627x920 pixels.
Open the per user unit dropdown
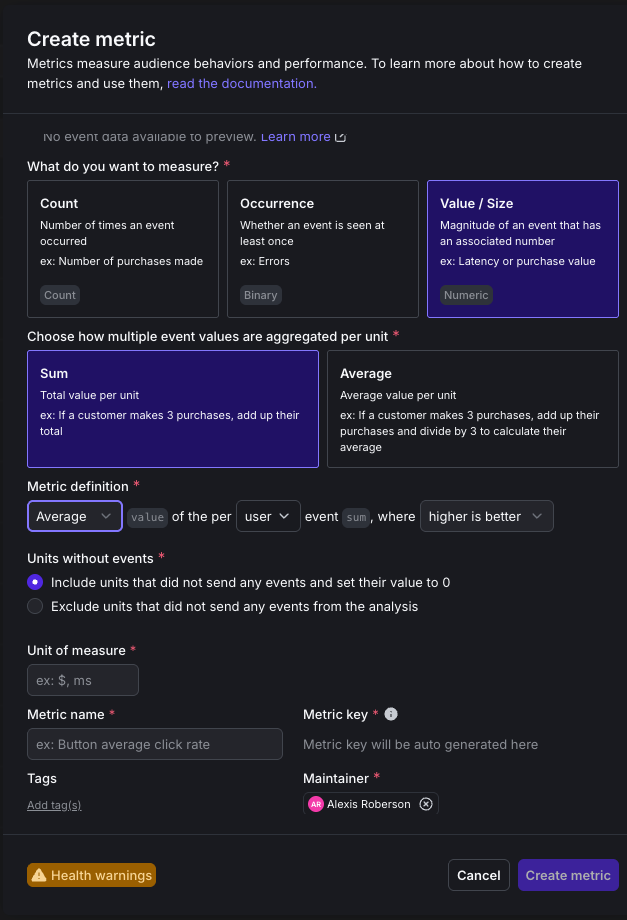[268, 516]
